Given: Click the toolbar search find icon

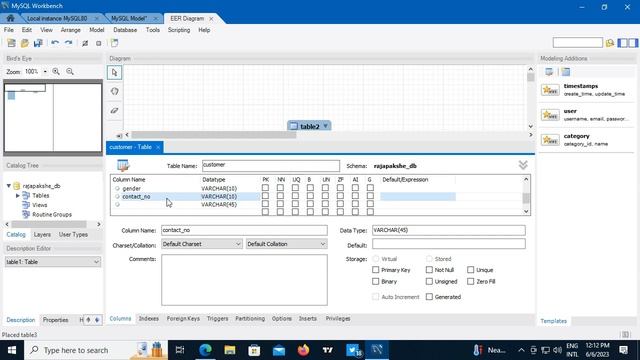Looking at the screenshot, I should 610,43.
